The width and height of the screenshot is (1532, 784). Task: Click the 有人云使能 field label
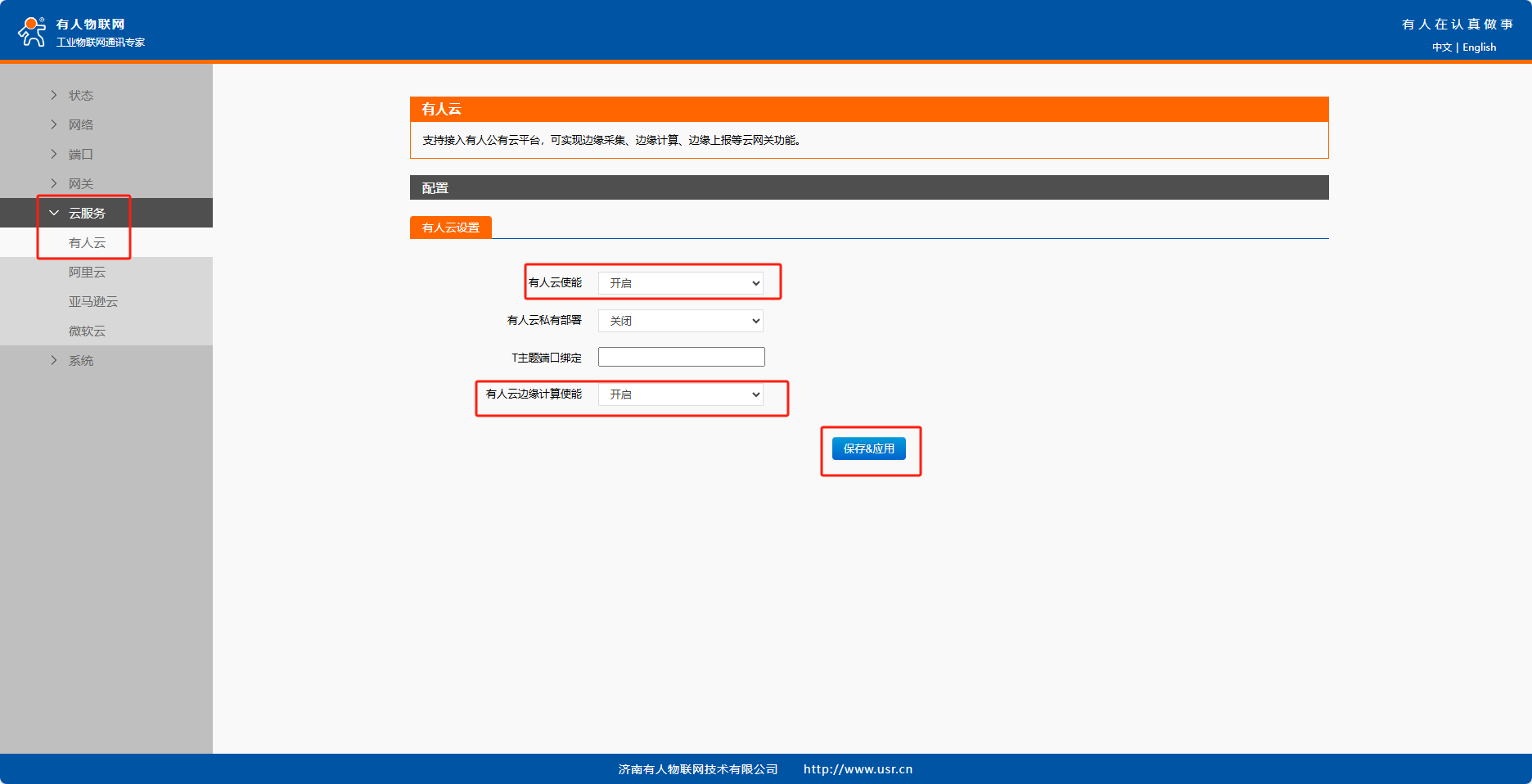tap(555, 283)
